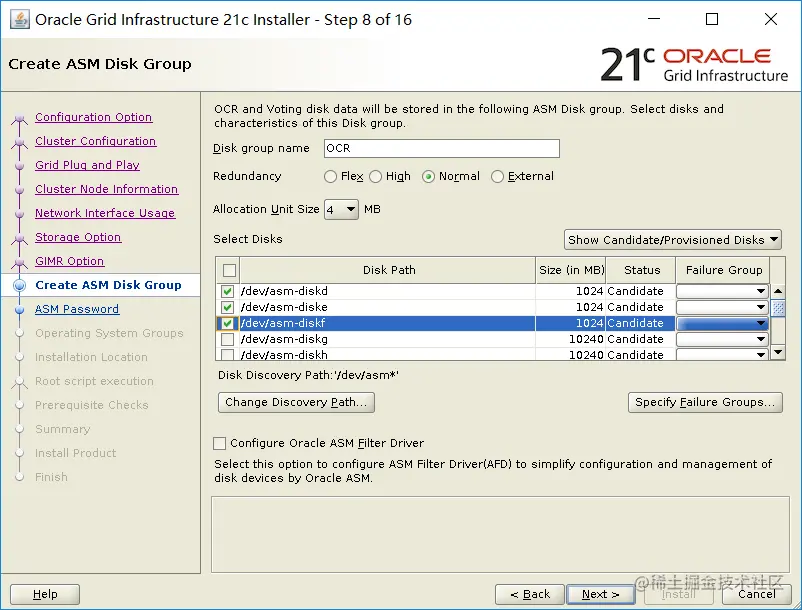Click the Help button
This screenshot has height=610, width=802.
[x=45, y=594]
